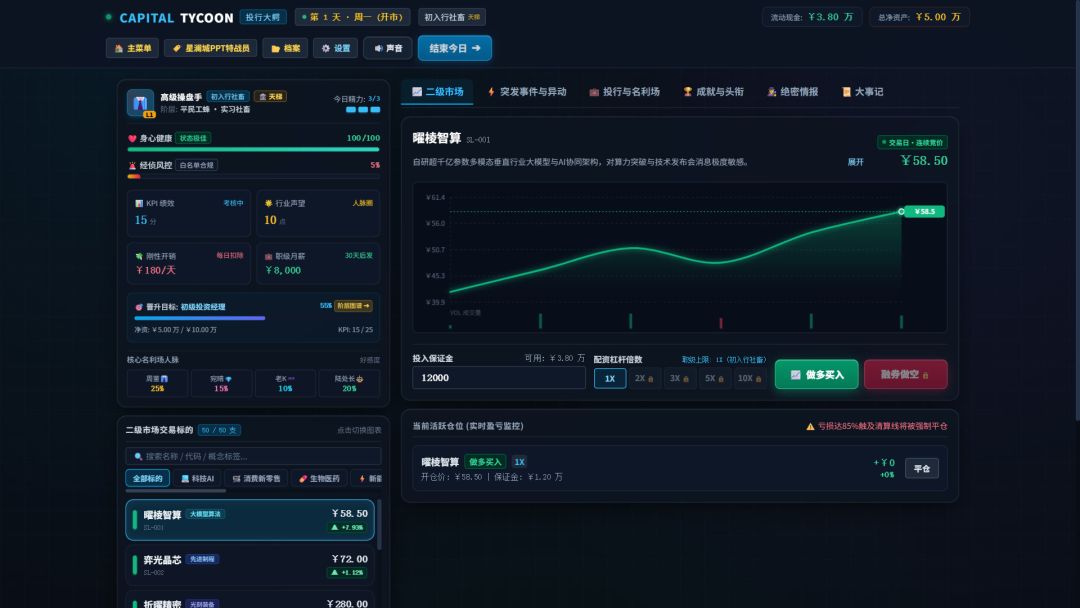The width and height of the screenshot is (1080, 608).
Task: Select the 老K contact card
Action: click(285, 384)
